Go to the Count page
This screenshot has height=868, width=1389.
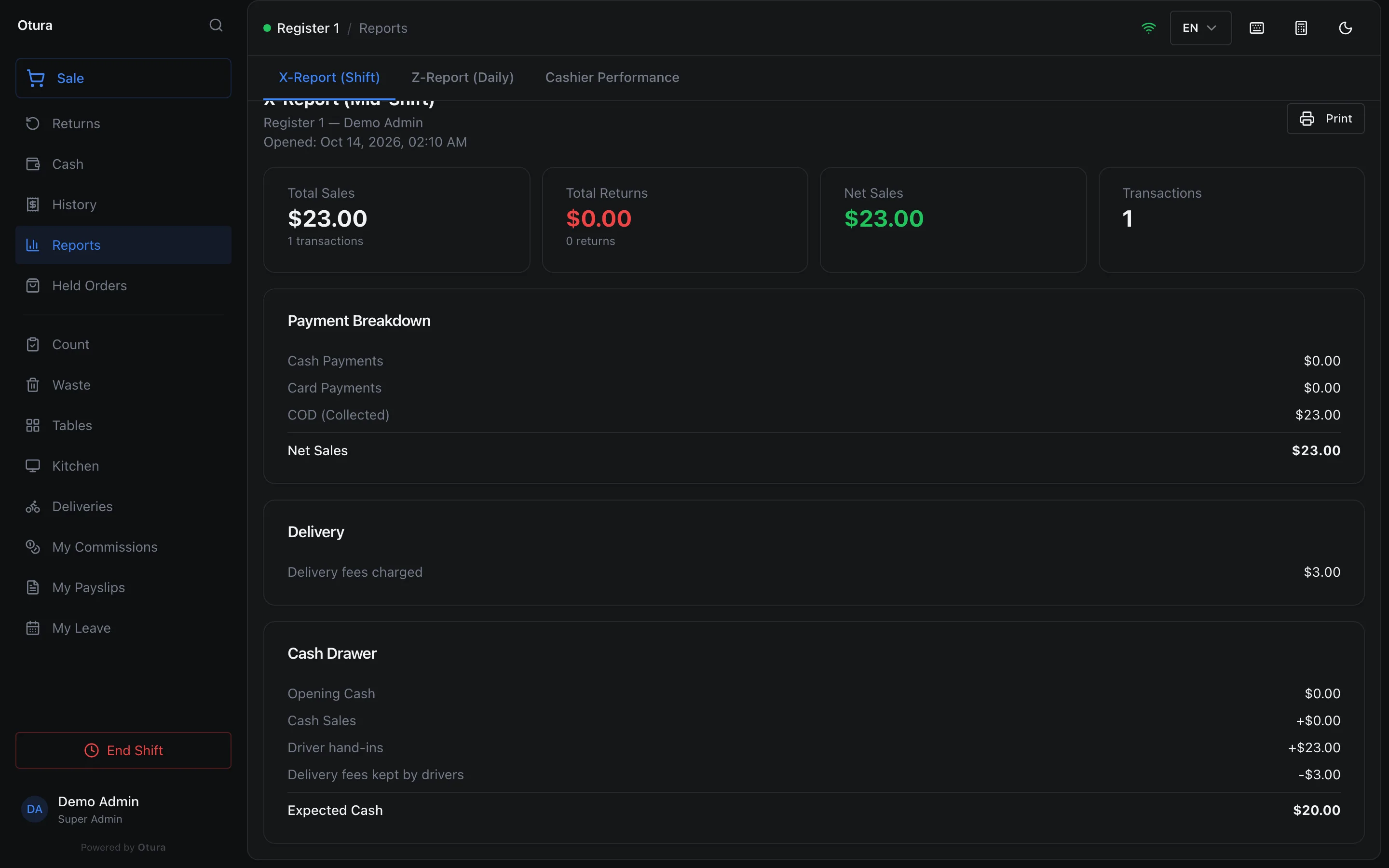click(123, 344)
